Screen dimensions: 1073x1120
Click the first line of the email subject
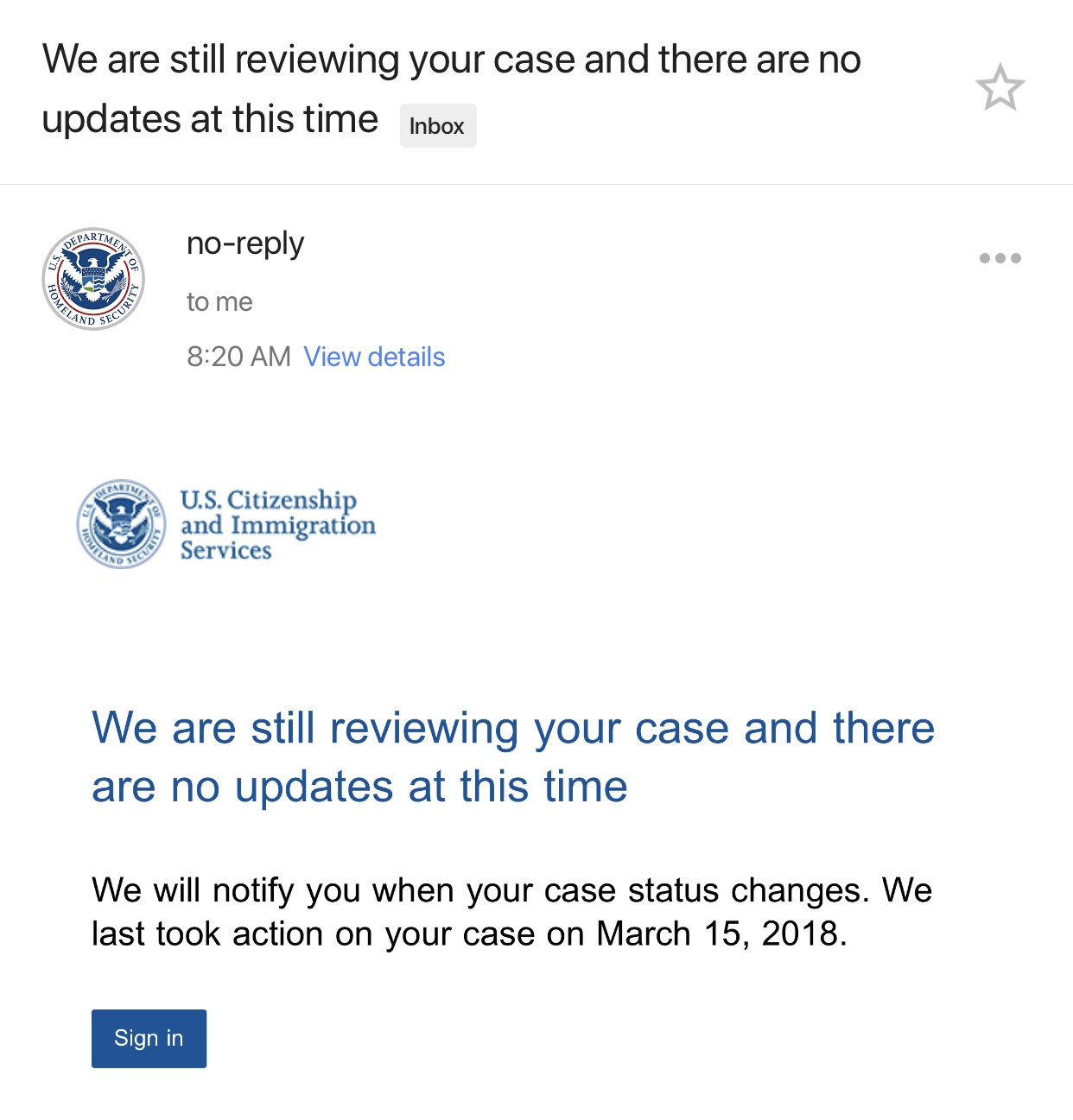(x=451, y=60)
